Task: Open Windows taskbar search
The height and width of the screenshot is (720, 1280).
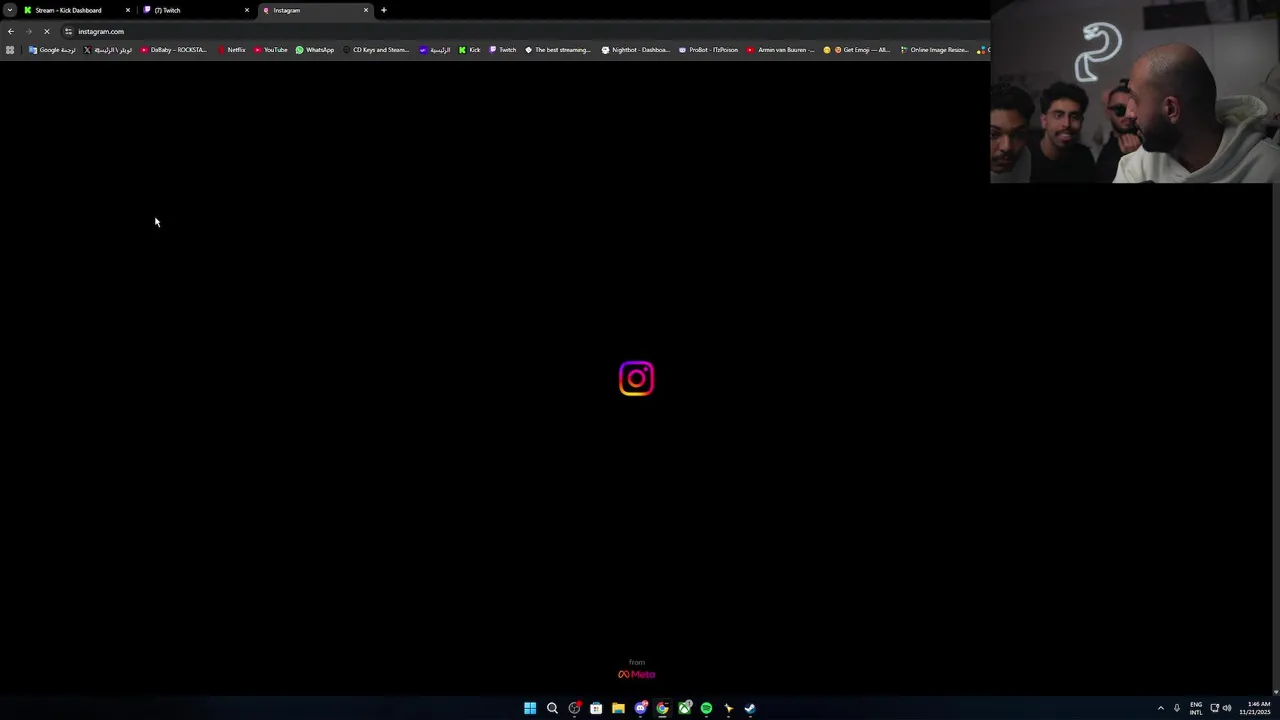Action: pyautogui.click(x=552, y=708)
